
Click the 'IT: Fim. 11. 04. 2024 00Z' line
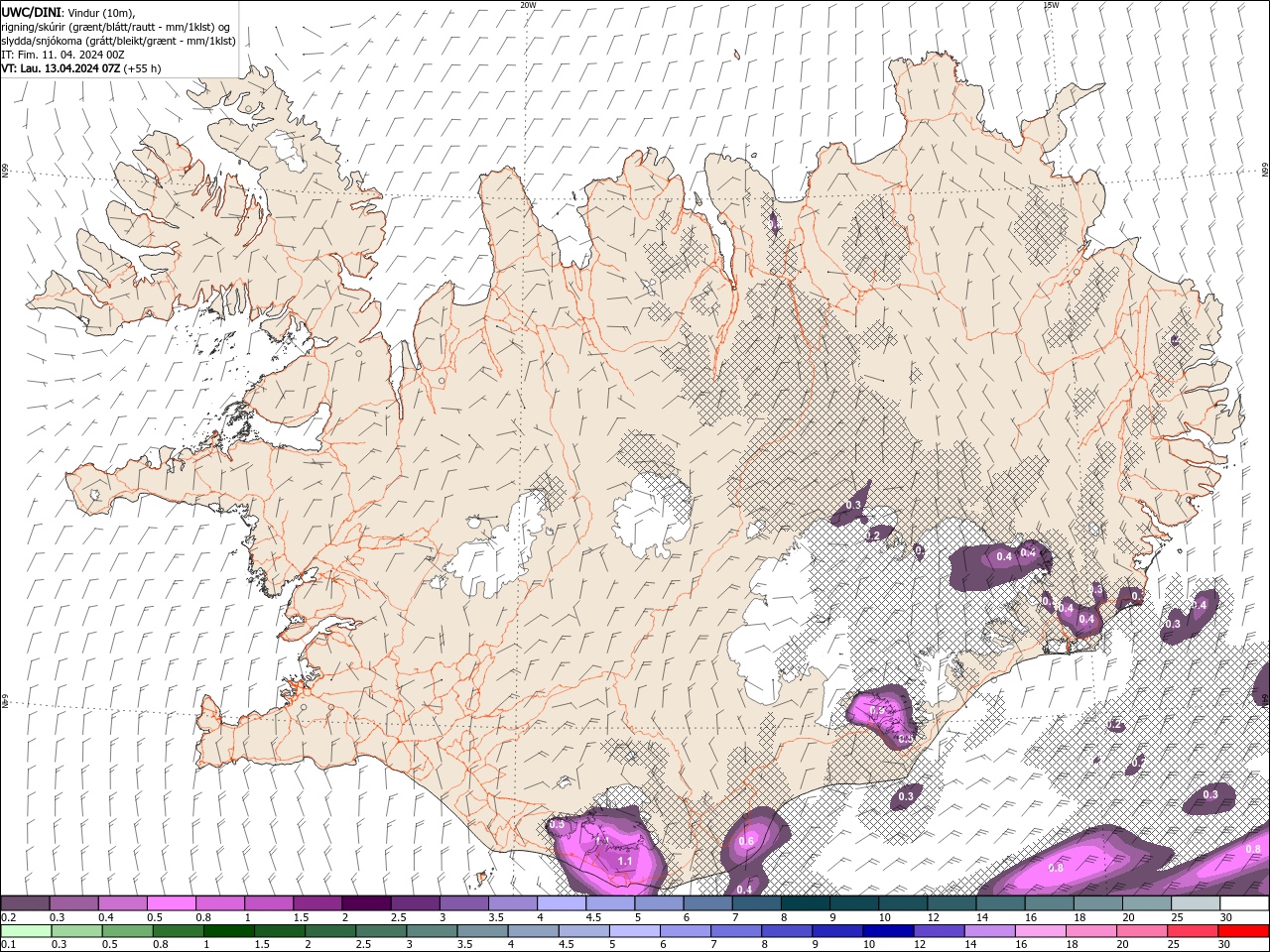tap(63, 55)
